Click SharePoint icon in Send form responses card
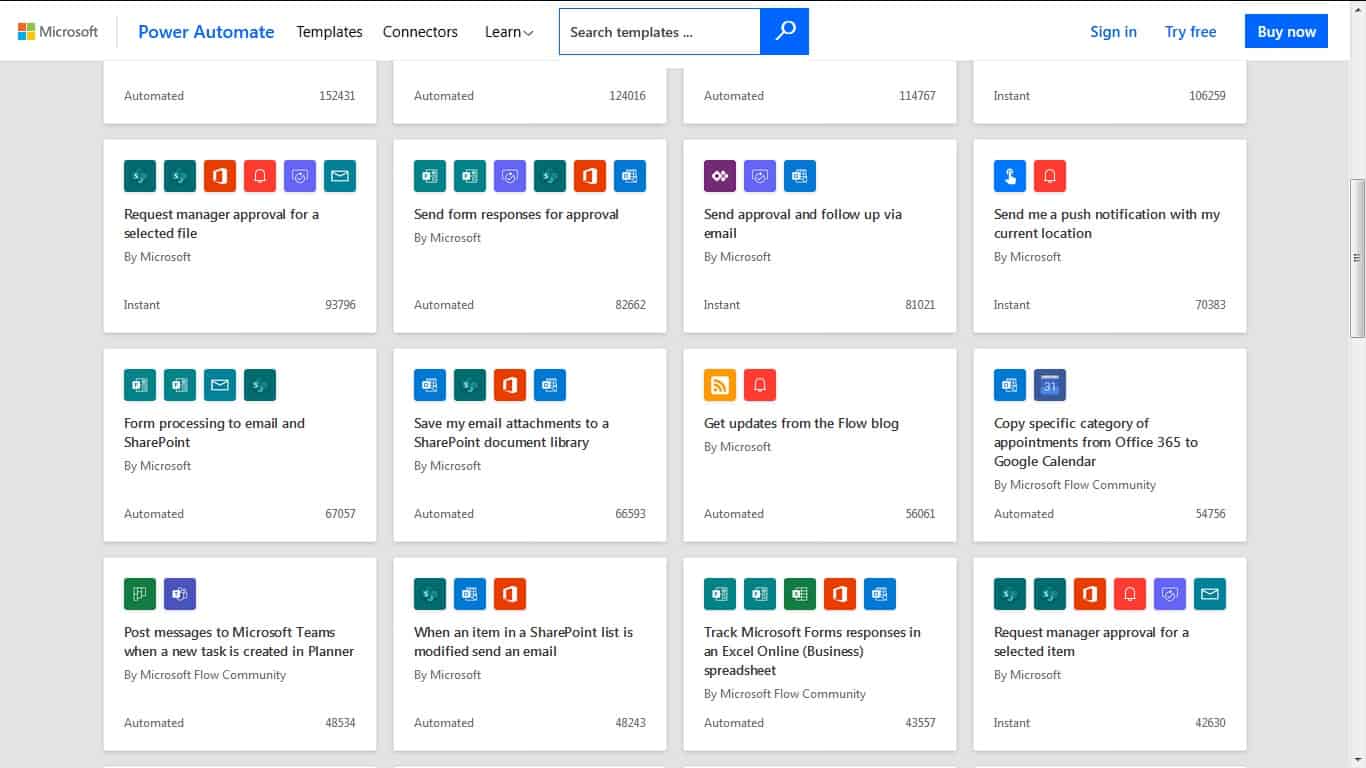 tap(550, 176)
